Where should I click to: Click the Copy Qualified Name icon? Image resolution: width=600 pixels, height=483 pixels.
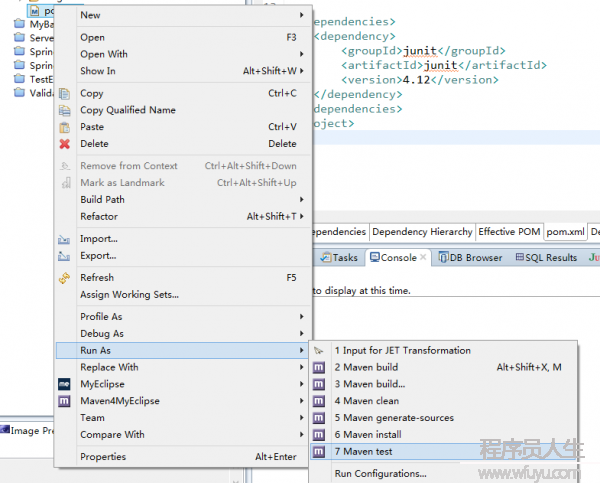(x=64, y=110)
